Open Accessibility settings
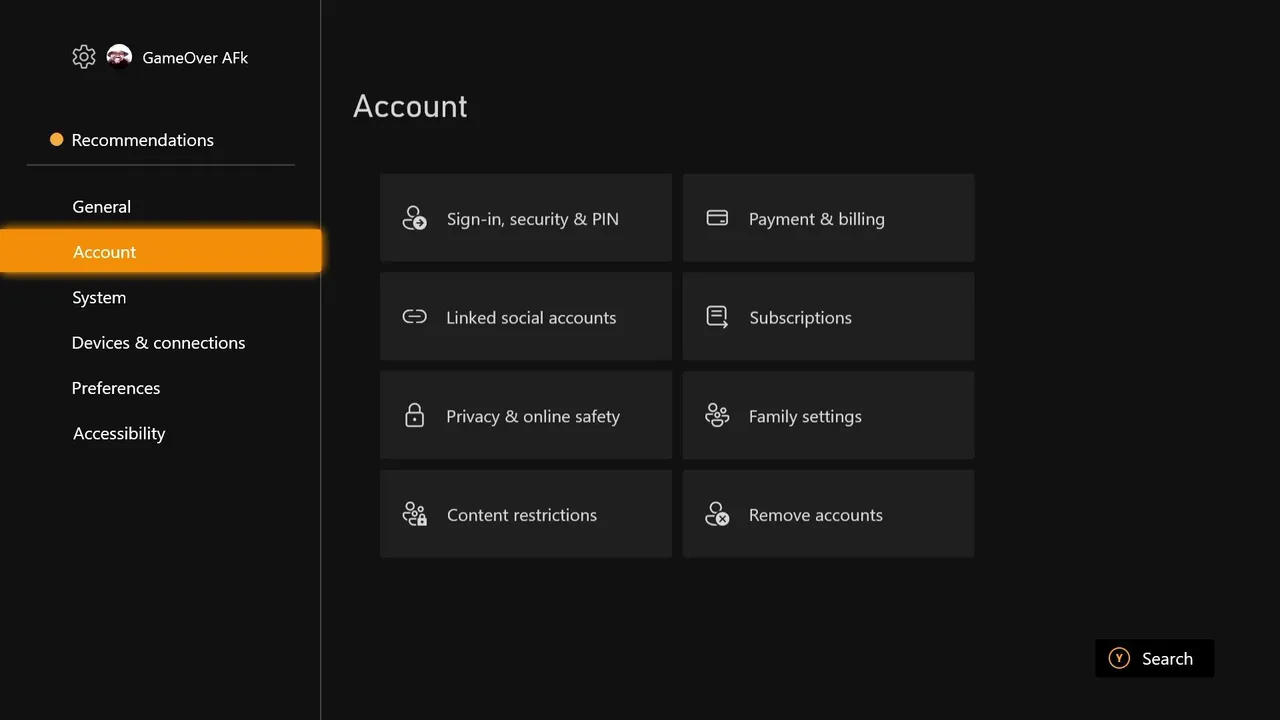 (x=119, y=434)
